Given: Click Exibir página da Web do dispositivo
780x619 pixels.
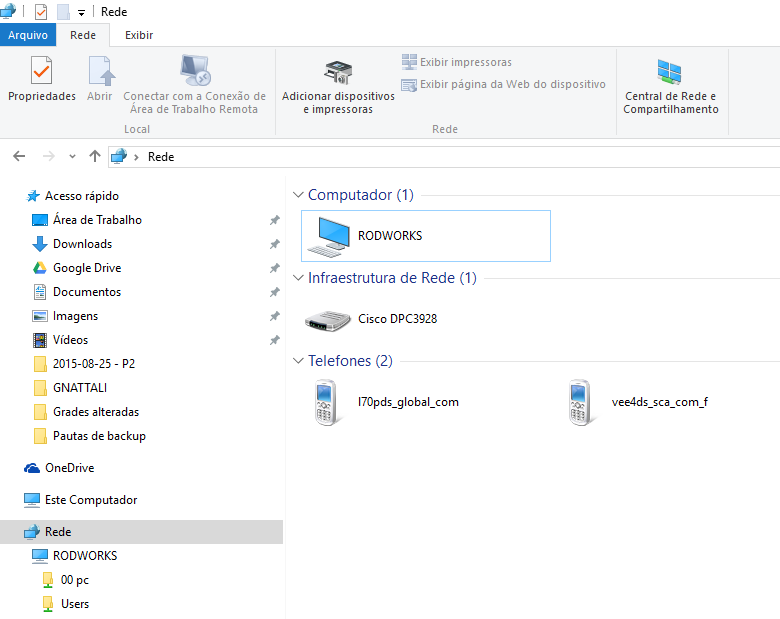Looking at the screenshot, I should [503, 85].
